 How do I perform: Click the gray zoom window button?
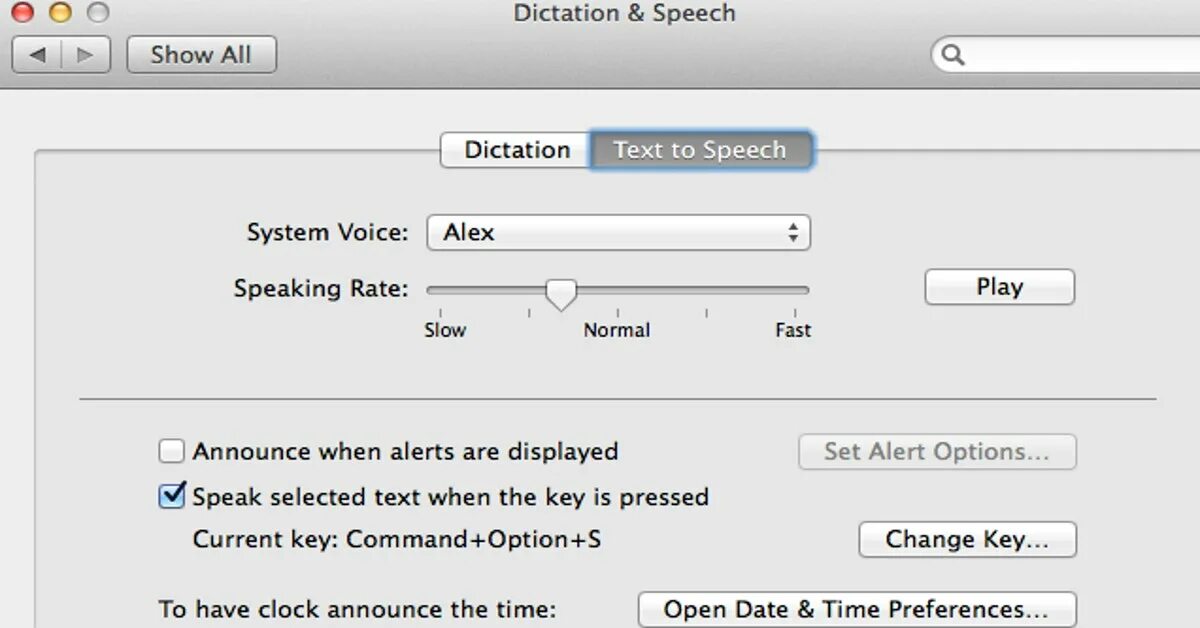97,13
